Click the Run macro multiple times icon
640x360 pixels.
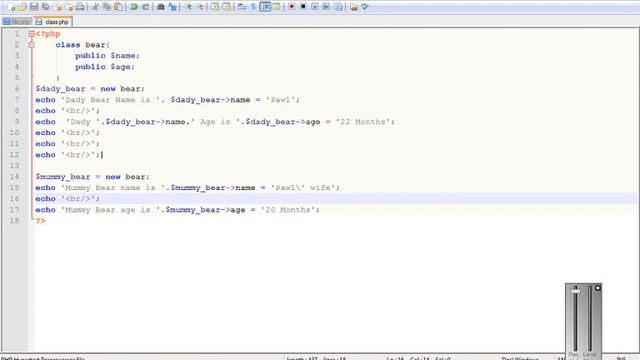327,7
